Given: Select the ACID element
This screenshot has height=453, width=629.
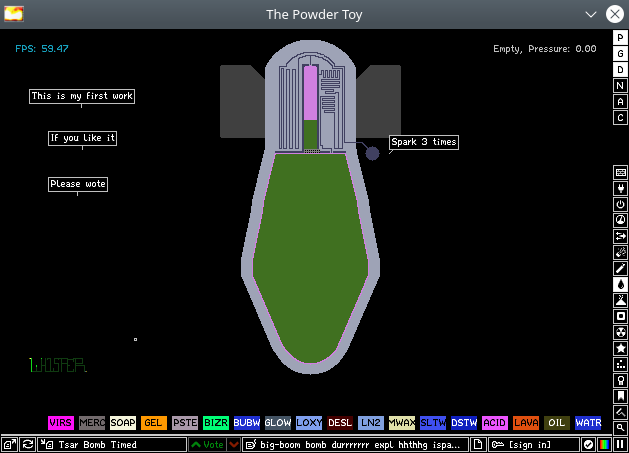Looking at the screenshot, I should pyautogui.click(x=495, y=423).
